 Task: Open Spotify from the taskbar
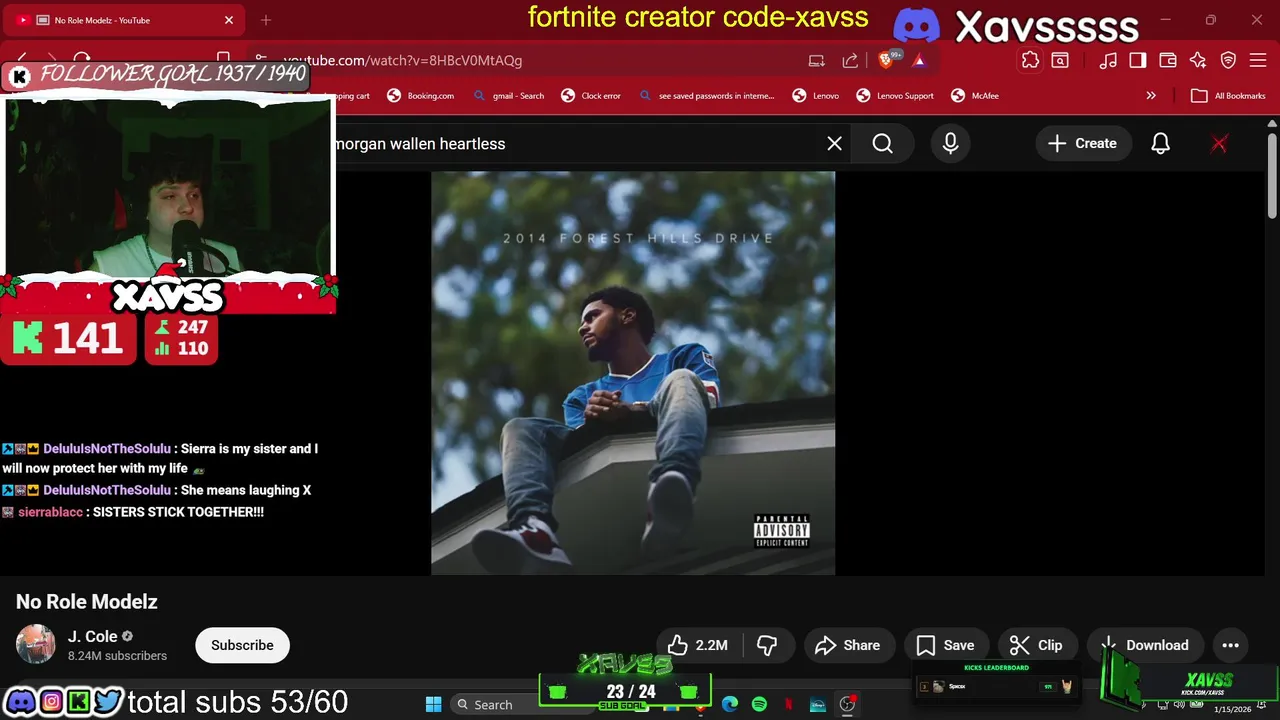pyautogui.click(x=759, y=704)
